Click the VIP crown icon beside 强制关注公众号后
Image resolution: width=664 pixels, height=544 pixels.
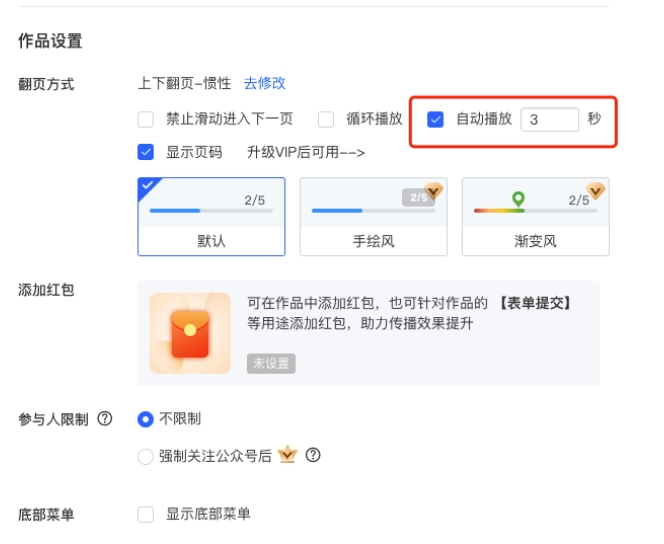(289, 455)
